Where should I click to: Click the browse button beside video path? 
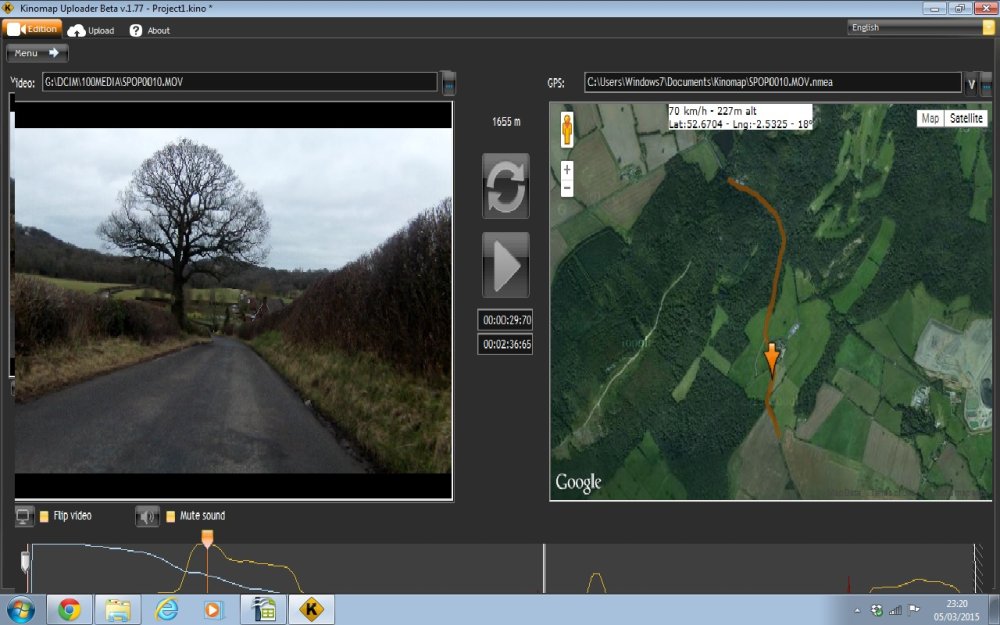[x=449, y=82]
